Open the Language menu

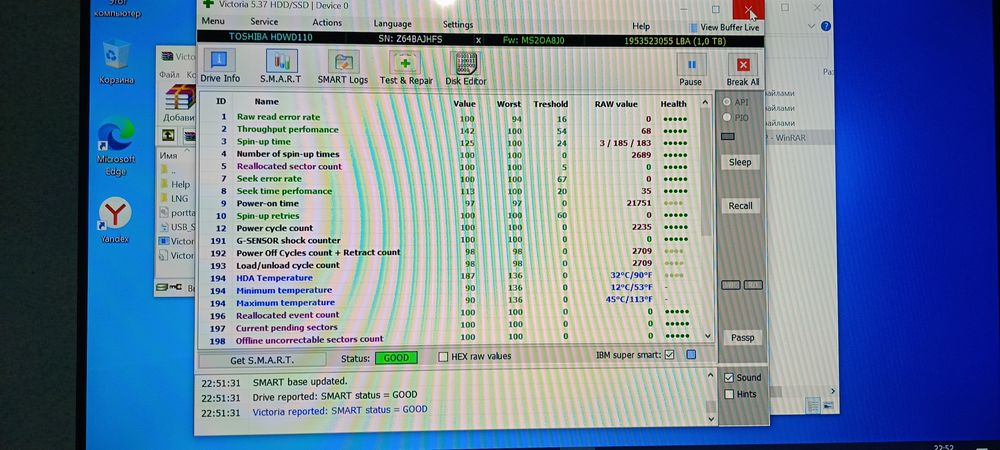[392, 24]
